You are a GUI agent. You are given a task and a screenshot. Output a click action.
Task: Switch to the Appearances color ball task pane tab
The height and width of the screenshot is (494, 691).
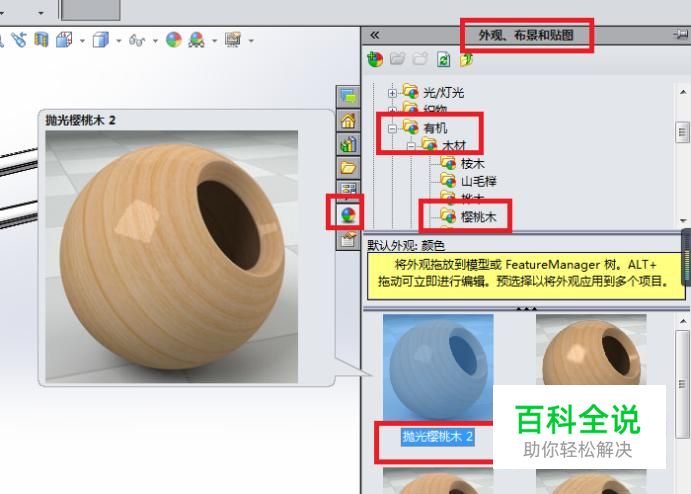pyautogui.click(x=348, y=215)
